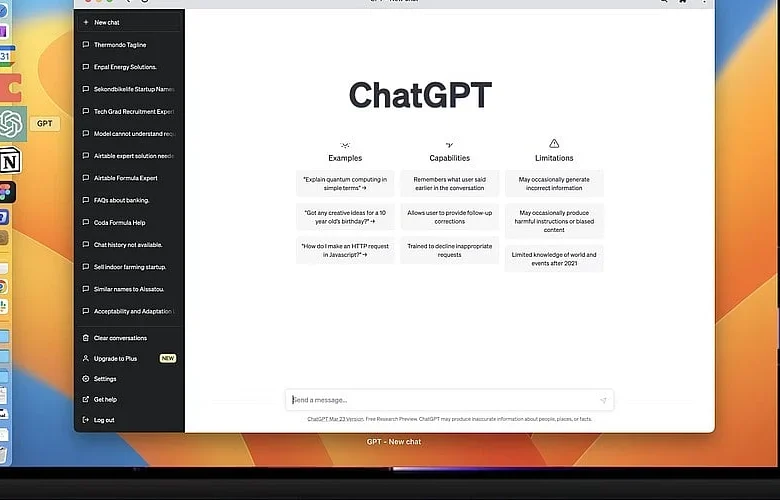This screenshot has height=500, width=780.
Task: Select the Chat history not available entry
Action: 129,244
